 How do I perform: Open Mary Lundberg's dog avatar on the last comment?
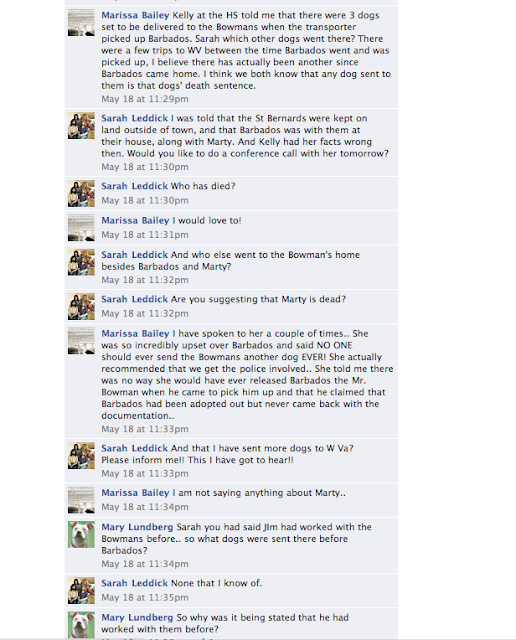click(81, 625)
